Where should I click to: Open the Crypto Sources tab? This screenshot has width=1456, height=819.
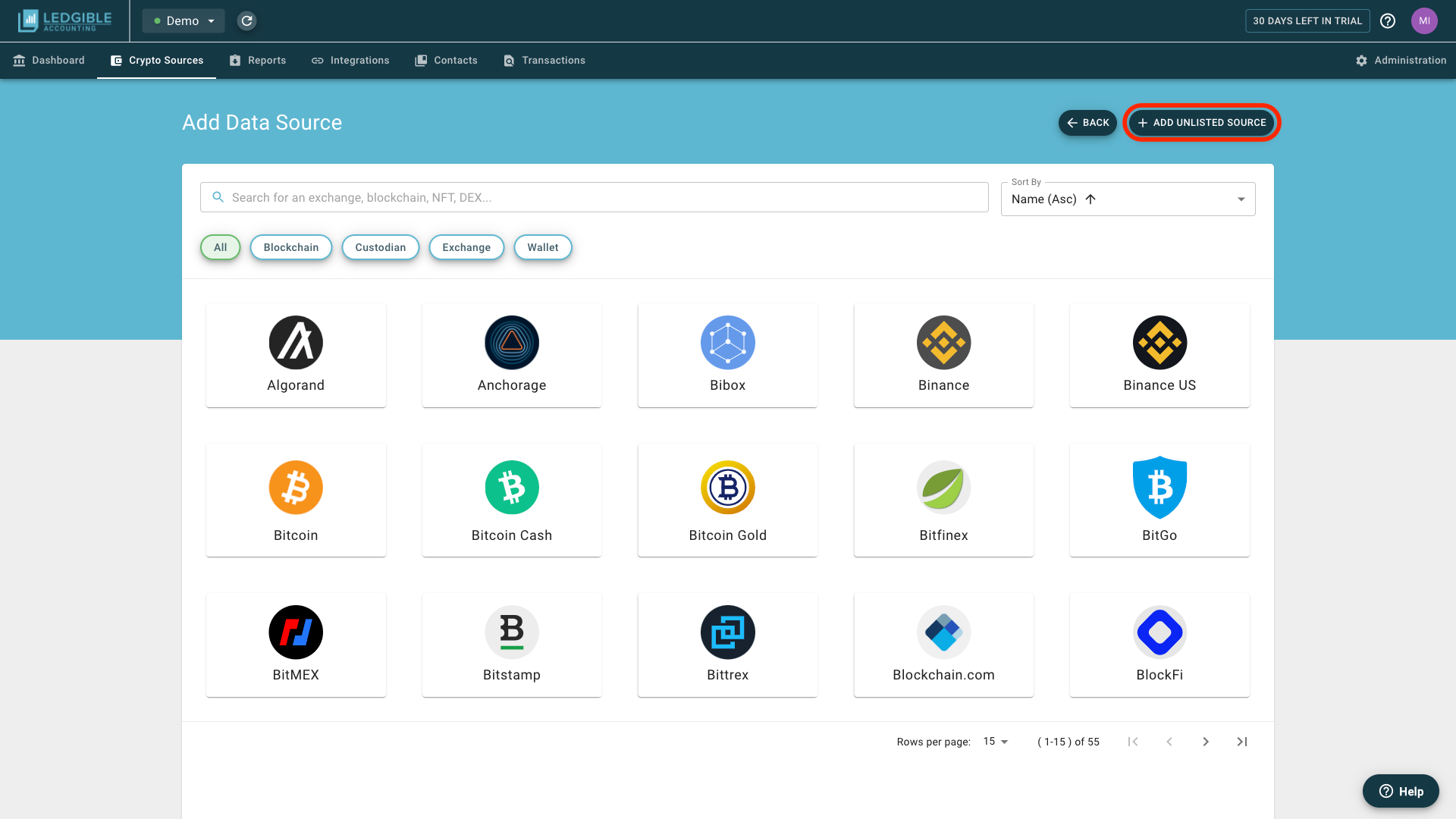point(156,61)
